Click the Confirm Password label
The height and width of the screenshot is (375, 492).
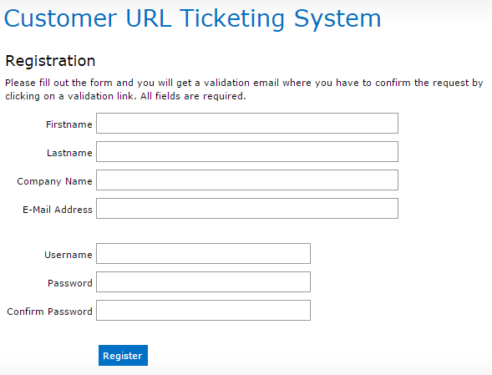(x=50, y=311)
